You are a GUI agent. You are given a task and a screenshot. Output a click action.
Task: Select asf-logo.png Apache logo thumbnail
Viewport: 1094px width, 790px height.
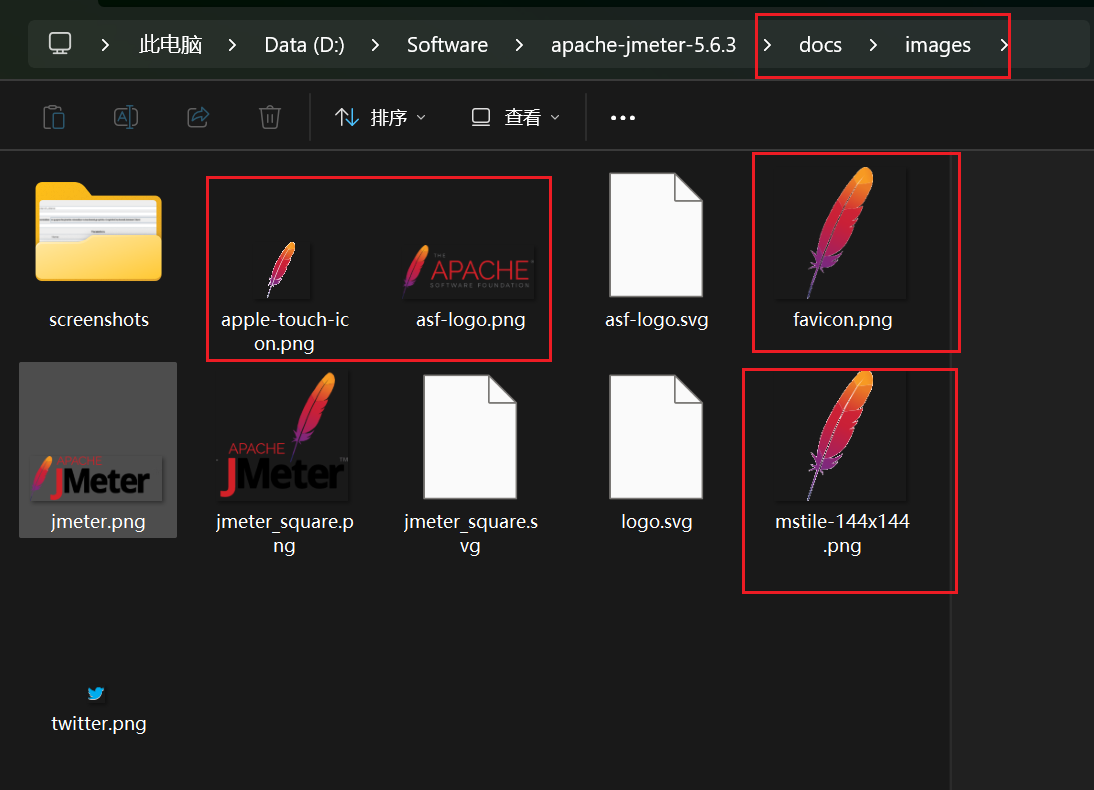tap(469, 272)
